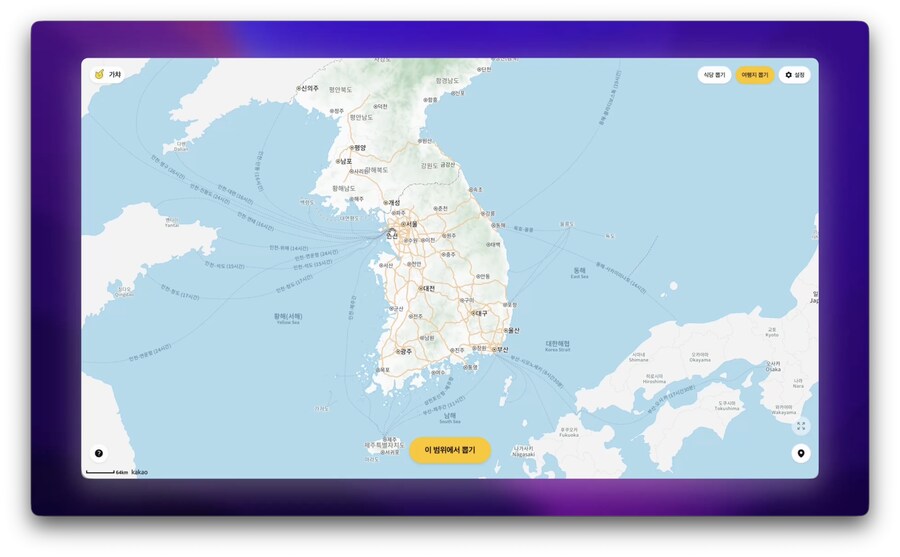Click the 평안북도 province label

point(340,90)
